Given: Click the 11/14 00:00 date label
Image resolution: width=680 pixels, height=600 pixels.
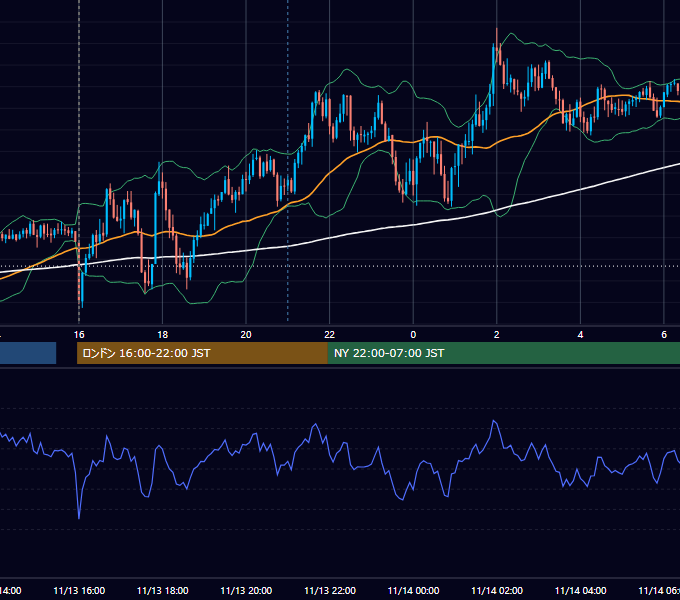Looking at the screenshot, I should [413, 590].
